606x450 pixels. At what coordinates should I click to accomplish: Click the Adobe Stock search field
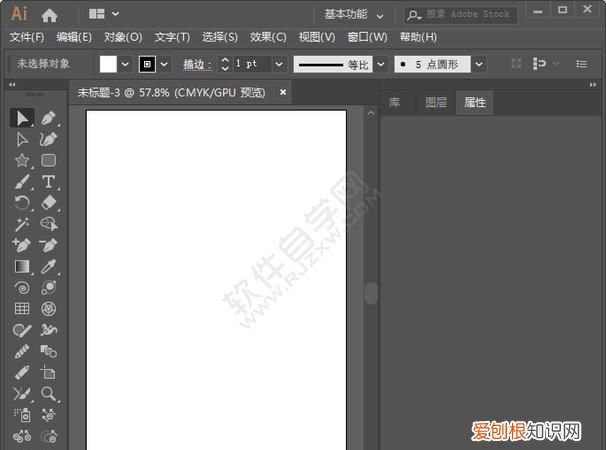pyautogui.click(x=467, y=14)
